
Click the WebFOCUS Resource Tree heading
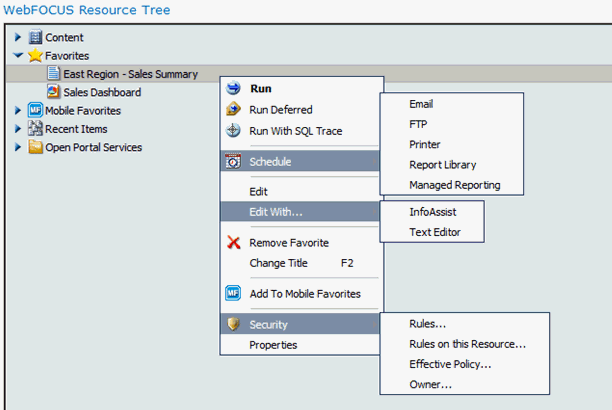coord(87,10)
